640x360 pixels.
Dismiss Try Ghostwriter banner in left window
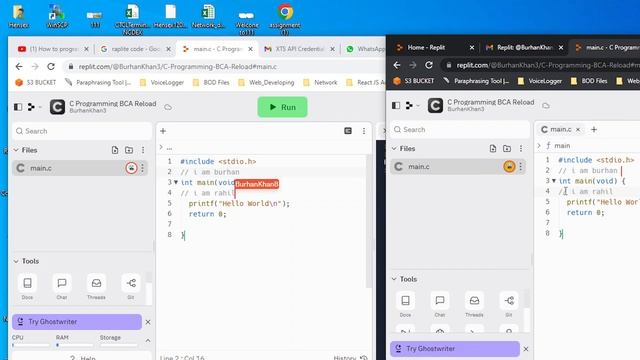tap(148, 322)
